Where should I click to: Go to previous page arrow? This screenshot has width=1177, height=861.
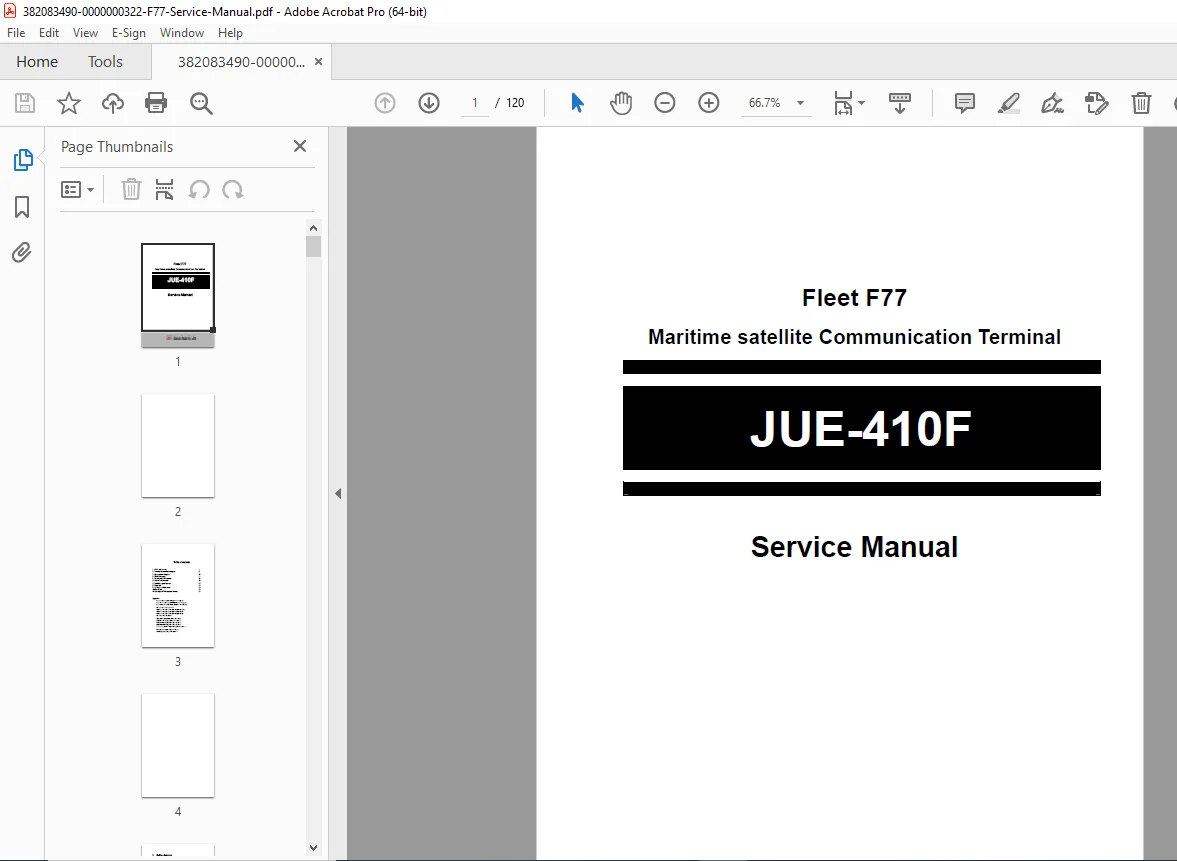[385, 103]
